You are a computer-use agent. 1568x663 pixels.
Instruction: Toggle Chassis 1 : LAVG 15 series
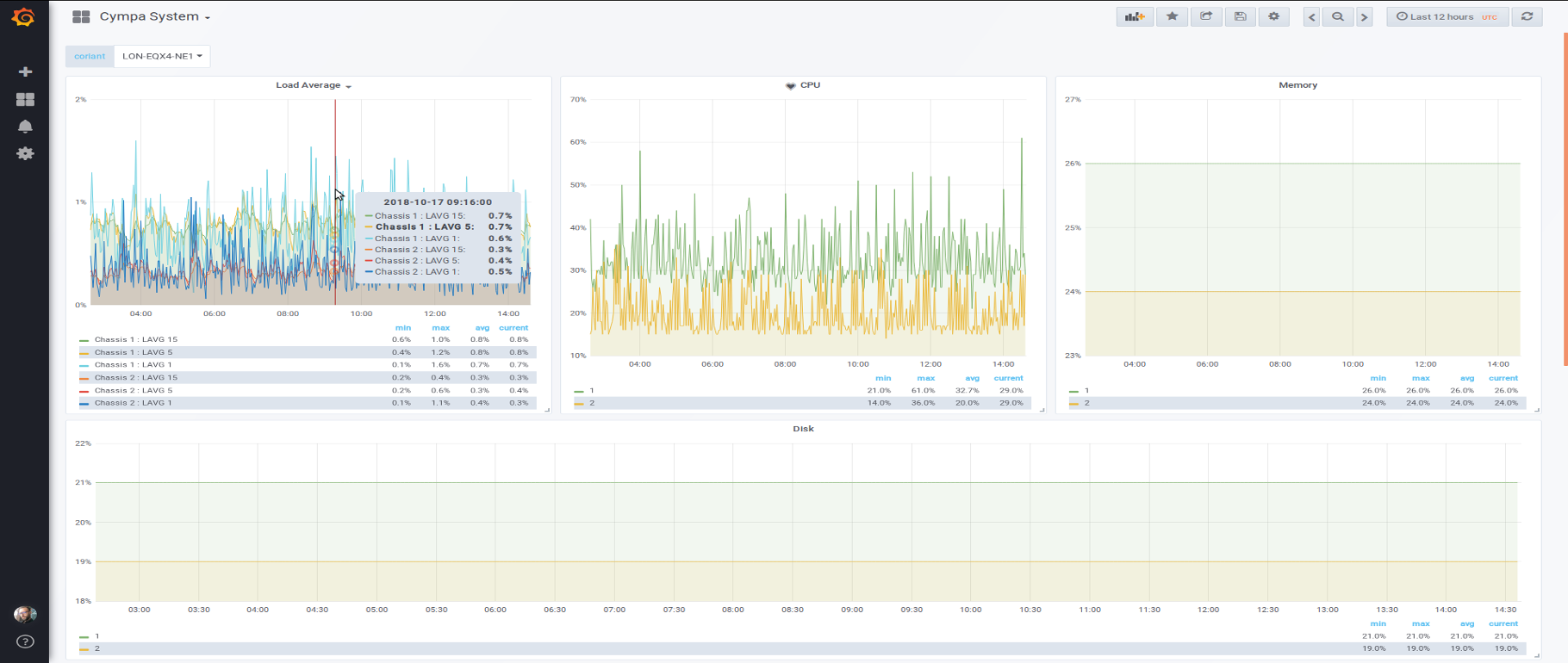pos(135,339)
